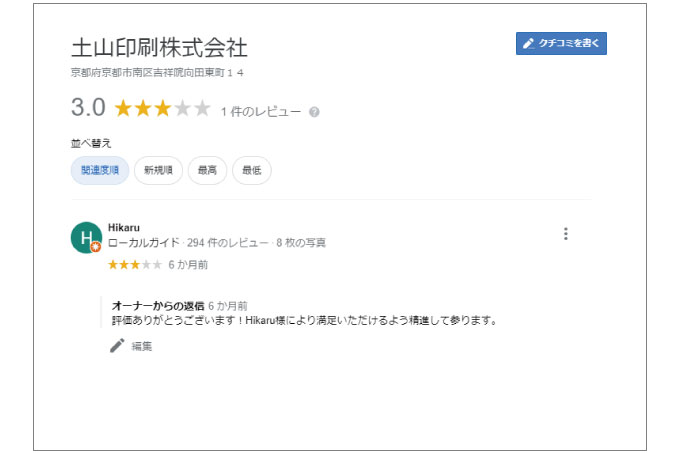Screen dimensions: 680x453
Task: Select the 関連度順 sort chip
Action: (x=100, y=170)
